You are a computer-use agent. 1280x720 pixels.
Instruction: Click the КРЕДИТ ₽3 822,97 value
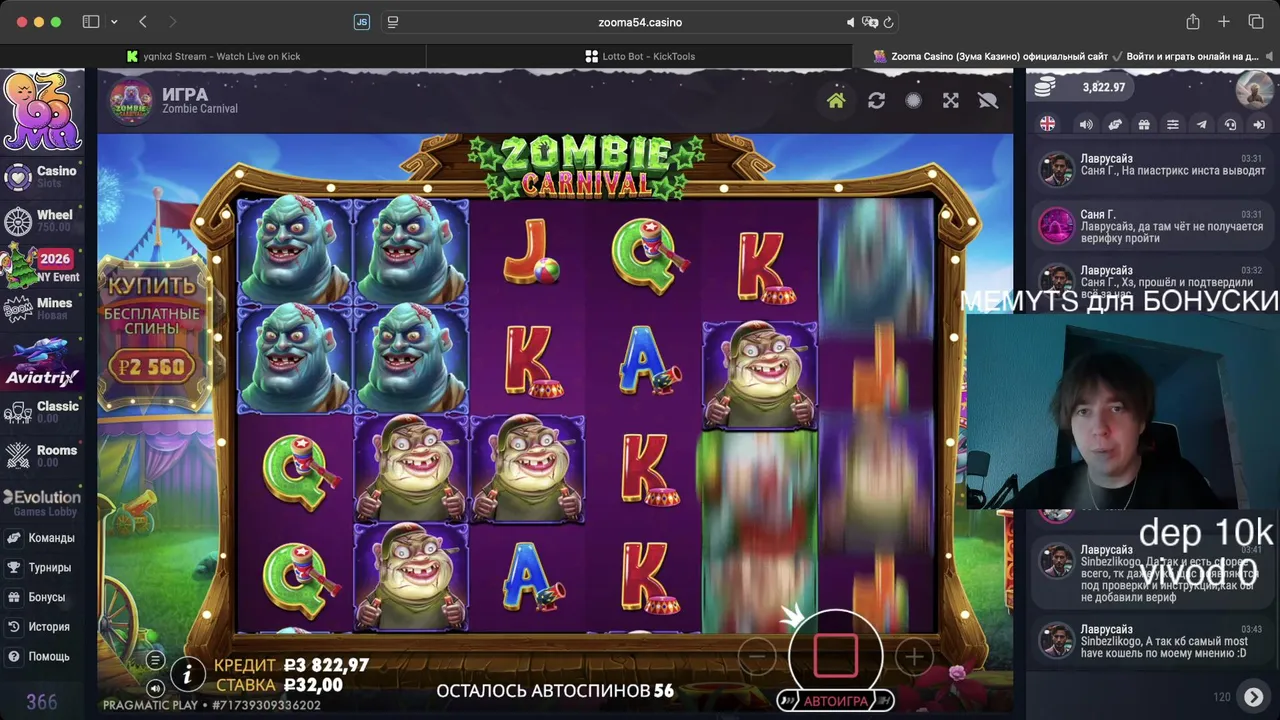(326, 666)
